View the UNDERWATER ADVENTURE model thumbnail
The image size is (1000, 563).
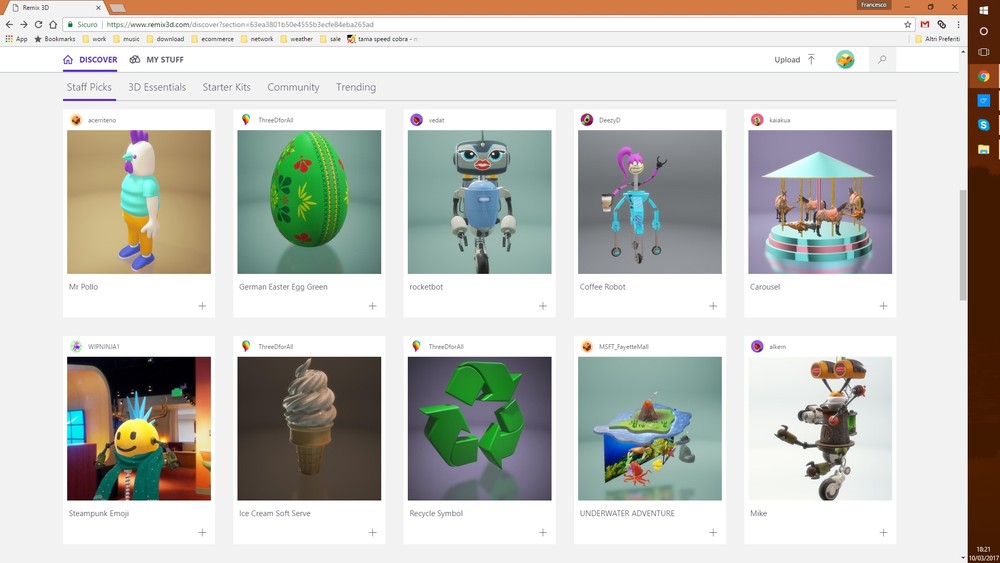click(x=650, y=428)
